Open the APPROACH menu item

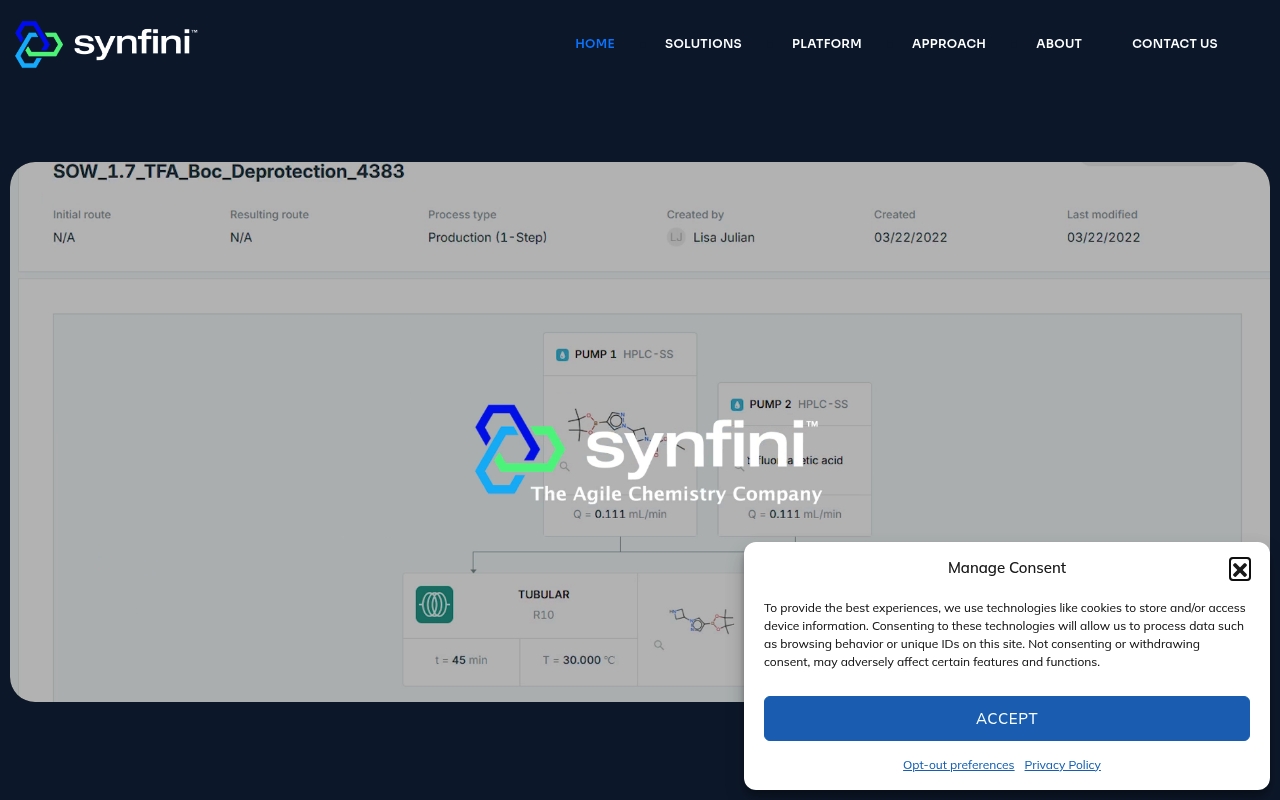pyautogui.click(x=949, y=43)
